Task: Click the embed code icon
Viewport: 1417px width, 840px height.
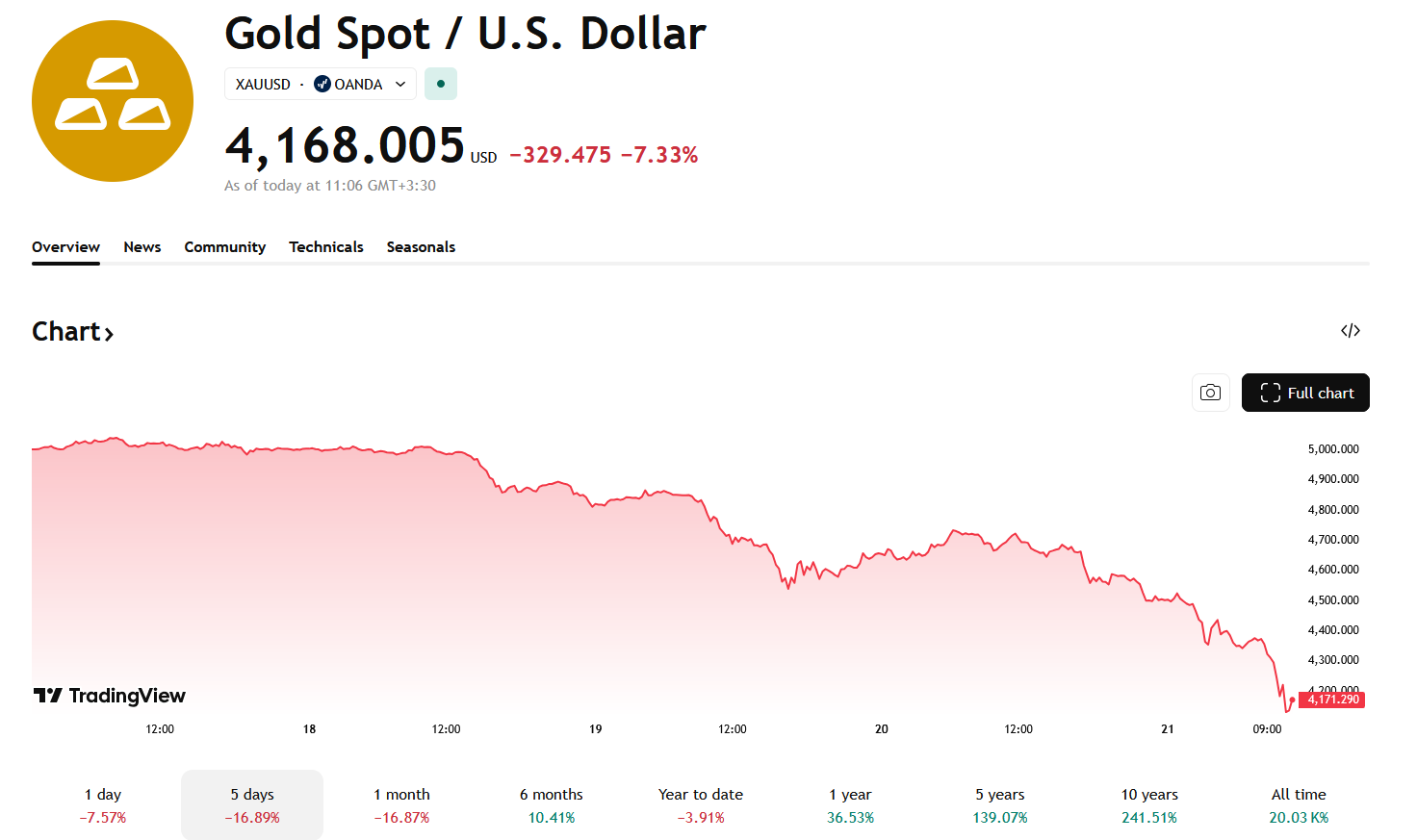Action: pos(1351,331)
